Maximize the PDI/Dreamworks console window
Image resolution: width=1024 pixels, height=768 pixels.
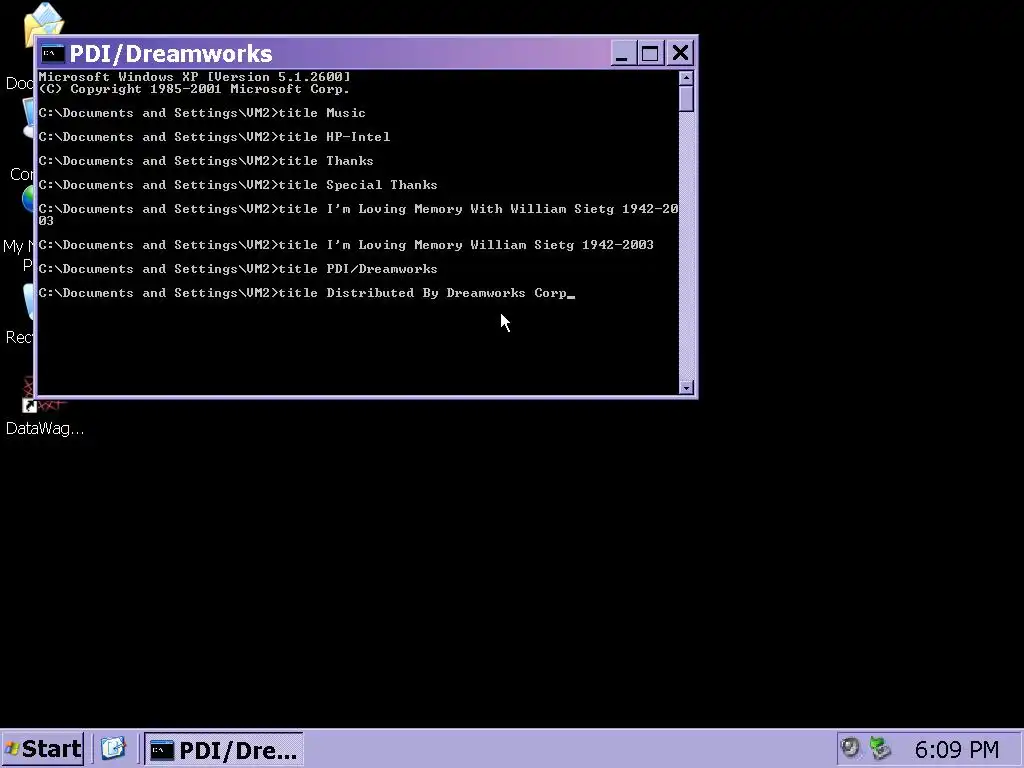[x=650, y=53]
